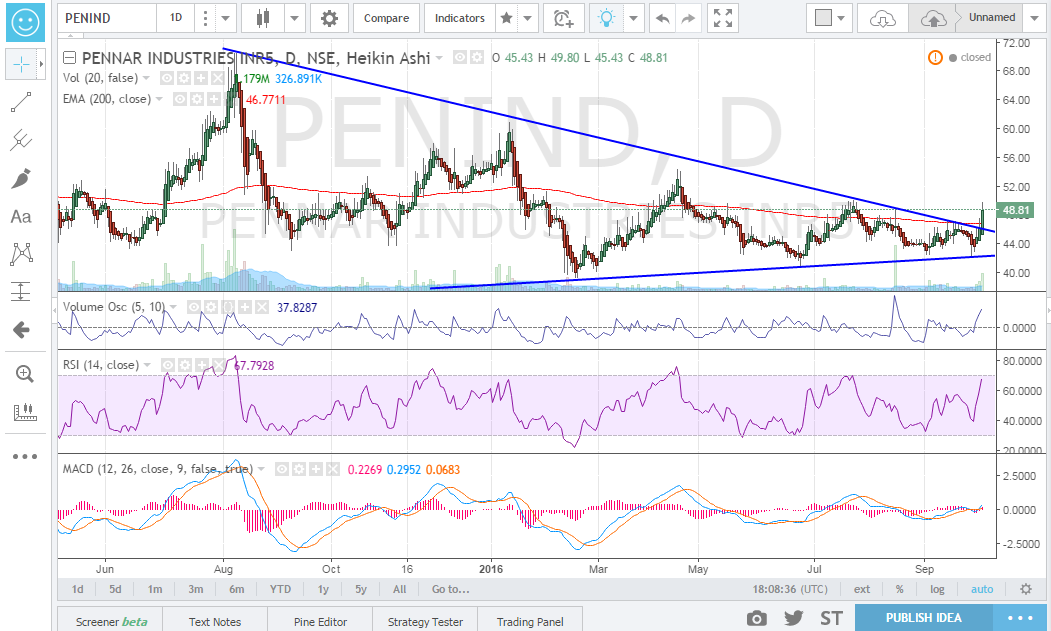
Task: Open the favorite indicators dropdown arrow
Action: [528, 19]
